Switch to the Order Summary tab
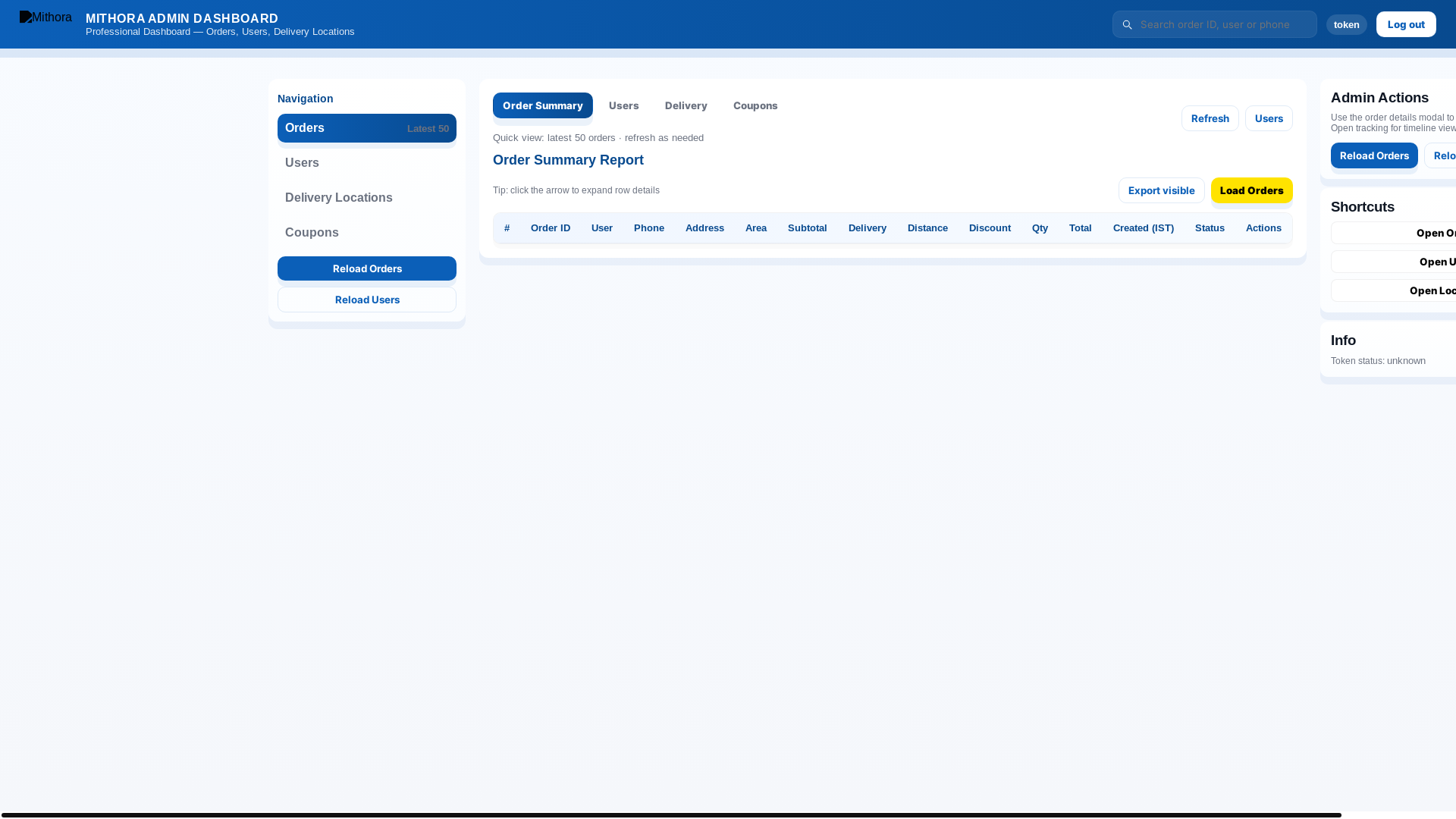 pos(543,105)
